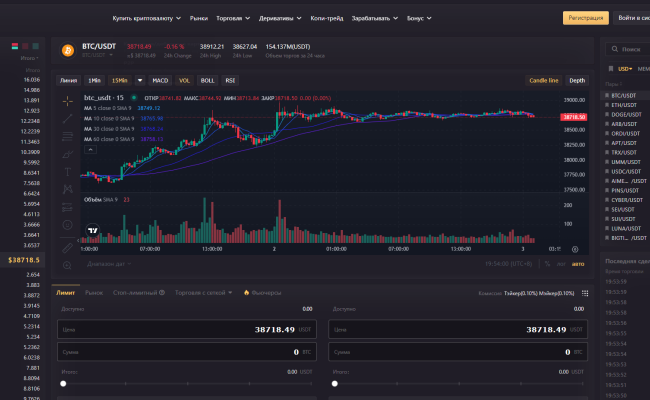Screen dimensions: 650x400
Task: Toggle the BOLL indicator
Action: pyautogui.click(x=207, y=80)
